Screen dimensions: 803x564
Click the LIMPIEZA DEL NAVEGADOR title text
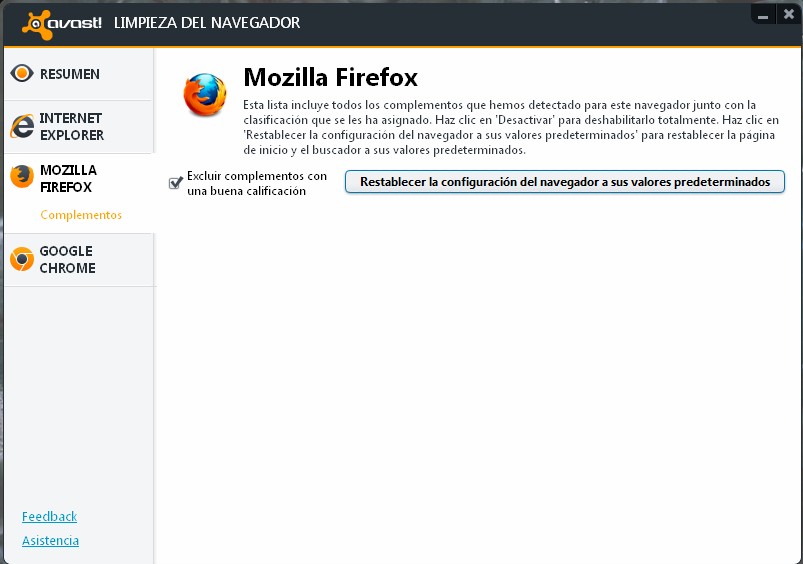click(207, 23)
